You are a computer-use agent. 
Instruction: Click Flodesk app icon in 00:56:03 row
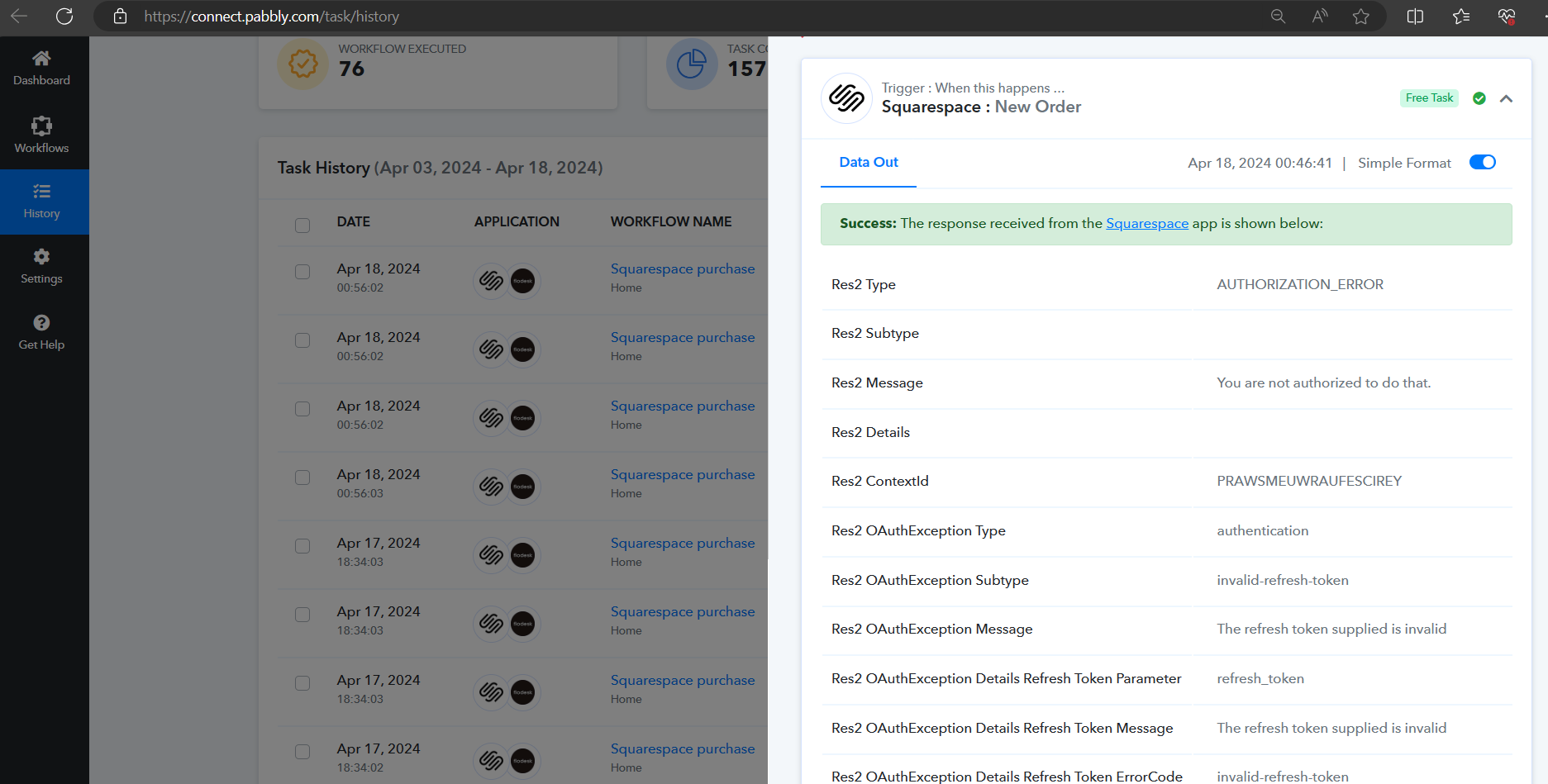[522, 487]
